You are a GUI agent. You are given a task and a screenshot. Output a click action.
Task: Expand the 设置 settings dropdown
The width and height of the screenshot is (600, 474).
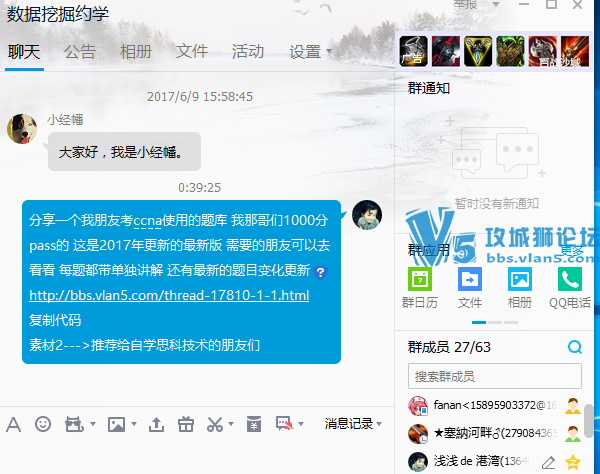pos(310,51)
